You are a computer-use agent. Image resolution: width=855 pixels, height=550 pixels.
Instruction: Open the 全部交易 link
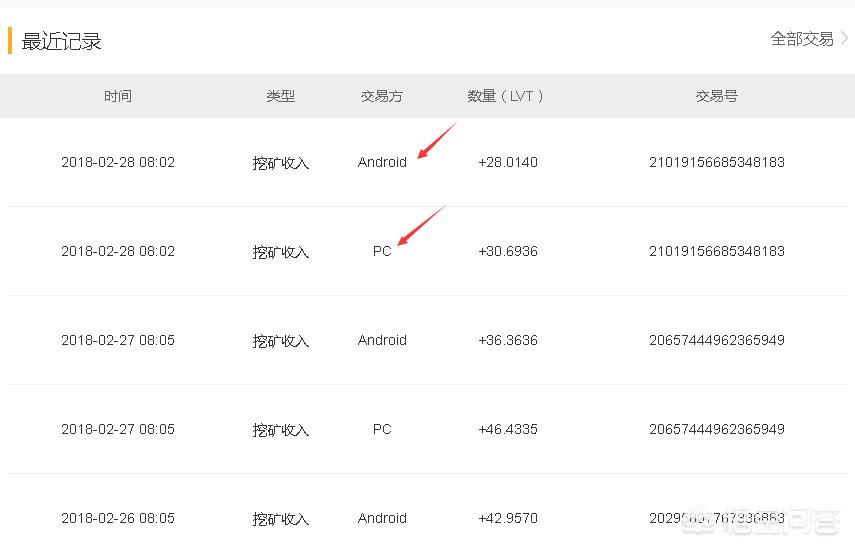tap(801, 39)
